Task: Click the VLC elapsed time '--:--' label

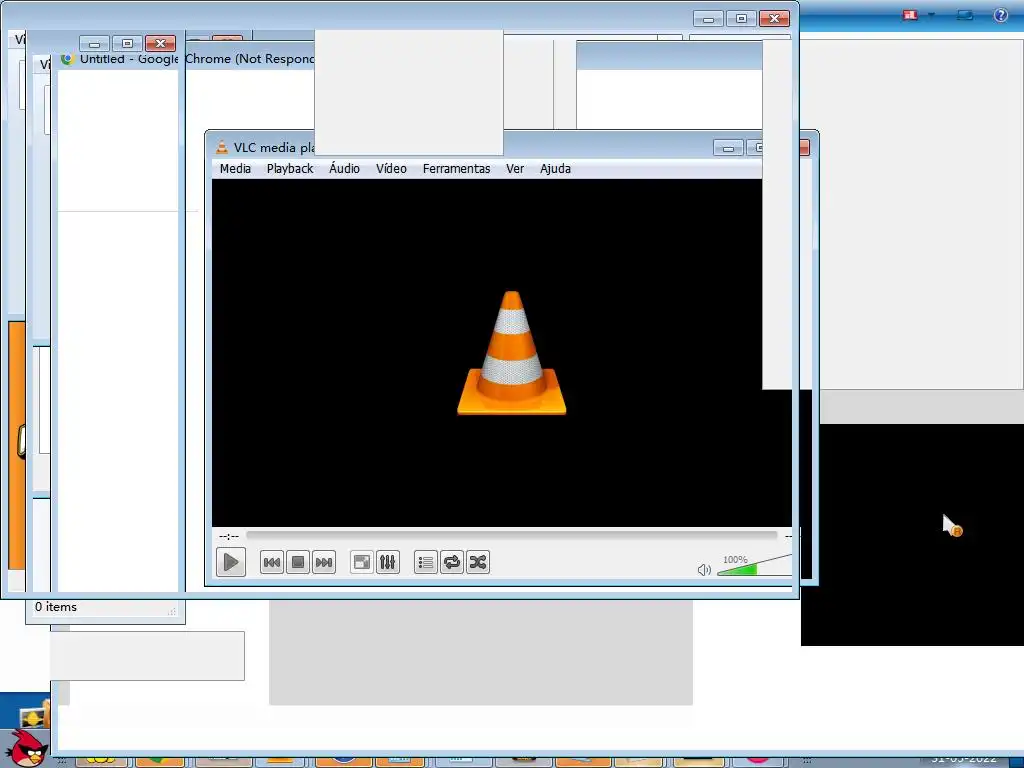Action: (x=229, y=536)
